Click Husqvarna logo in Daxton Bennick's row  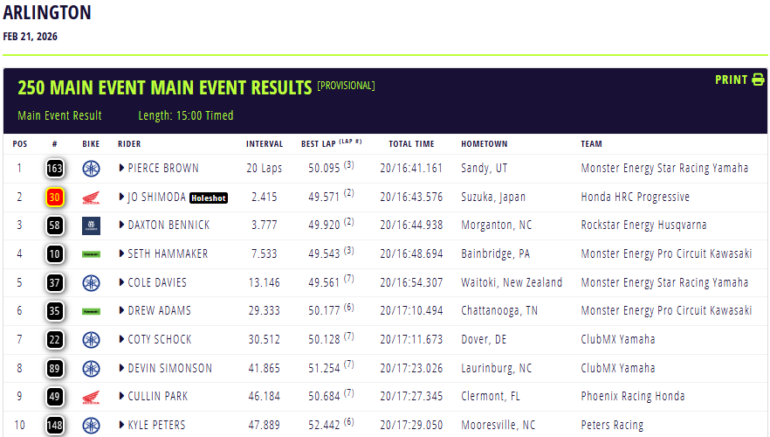click(91, 226)
